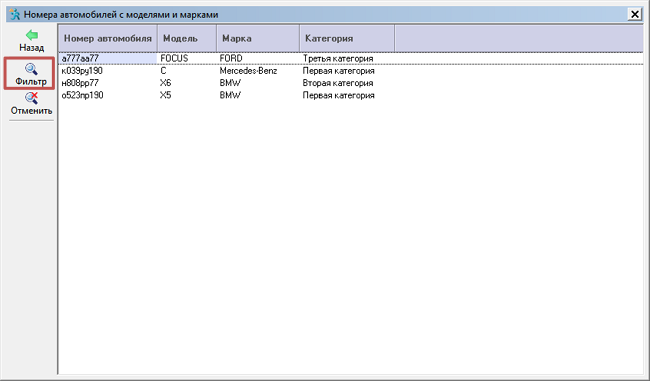The image size is (650, 381).
Task: Click the Mercedes-Benz brand cell
Action: tap(258, 71)
